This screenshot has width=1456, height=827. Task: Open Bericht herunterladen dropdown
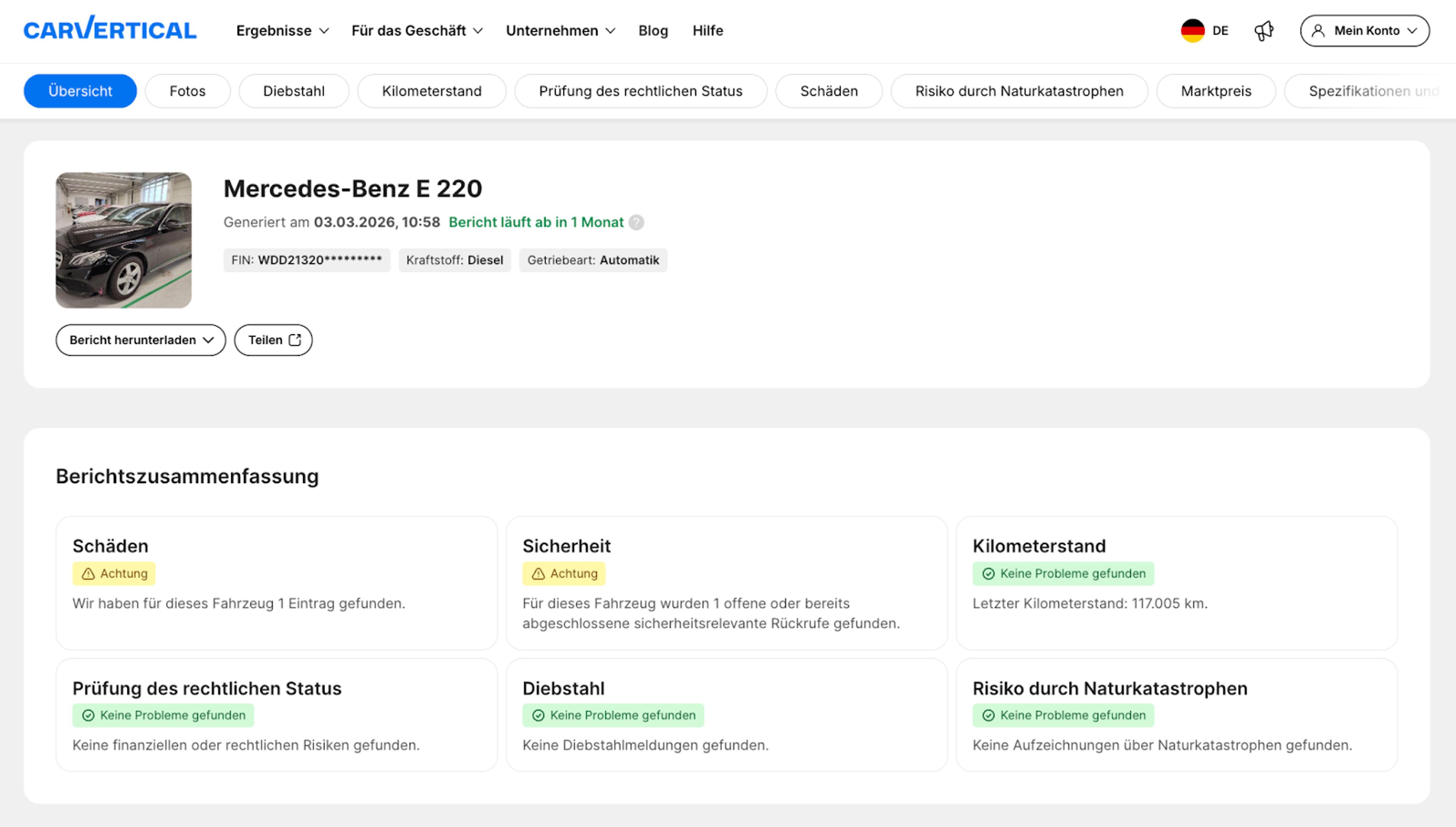click(x=140, y=340)
